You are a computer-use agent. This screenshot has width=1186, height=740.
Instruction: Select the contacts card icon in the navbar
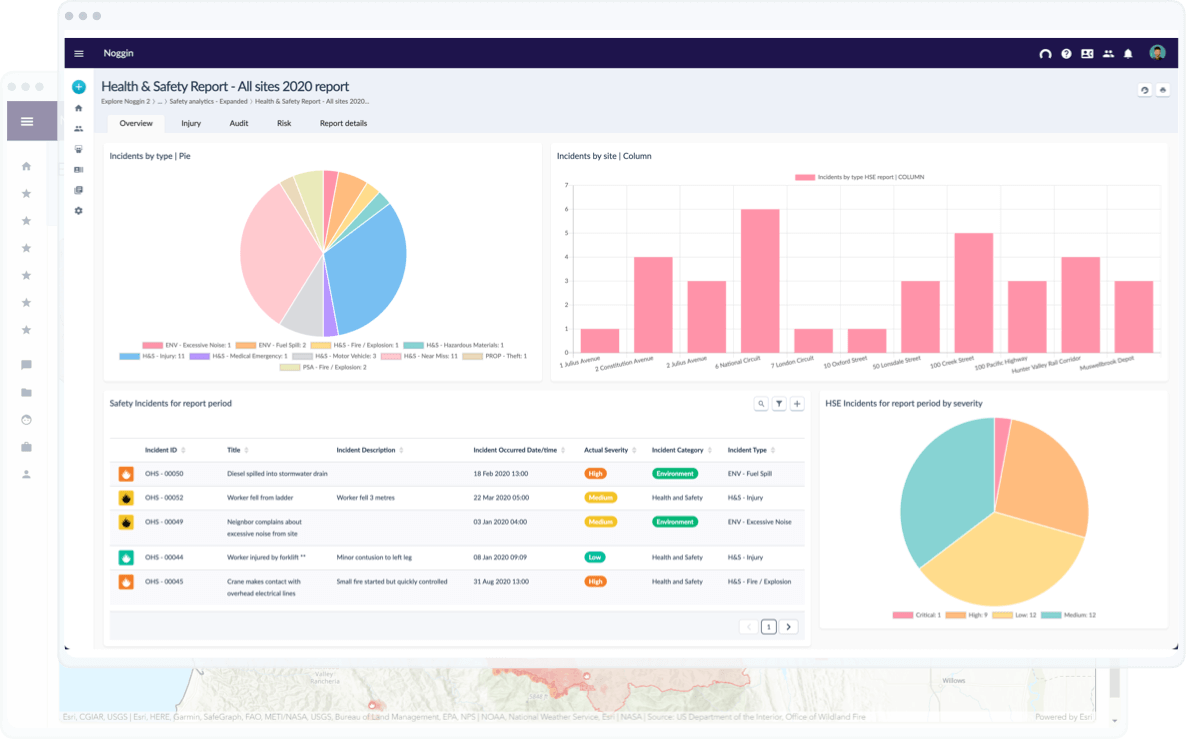click(x=1088, y=53)
